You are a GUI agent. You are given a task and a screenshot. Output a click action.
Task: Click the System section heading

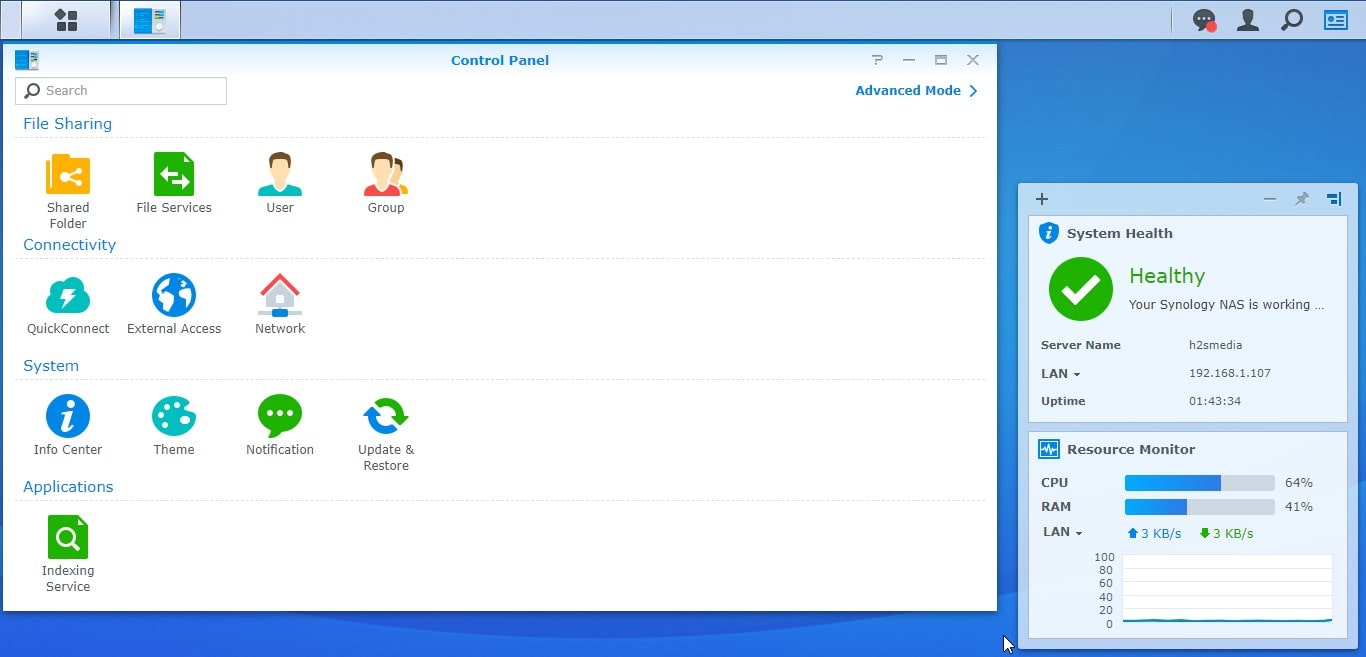pos(51,366)
